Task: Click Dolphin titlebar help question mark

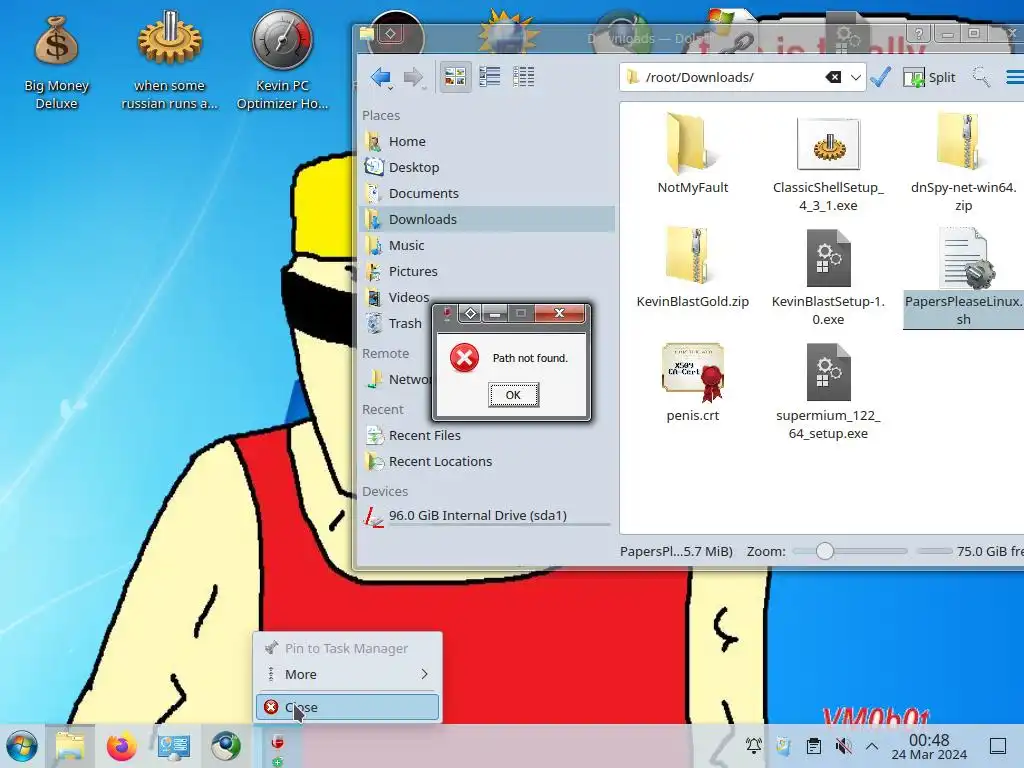Action: coord(918,34)
